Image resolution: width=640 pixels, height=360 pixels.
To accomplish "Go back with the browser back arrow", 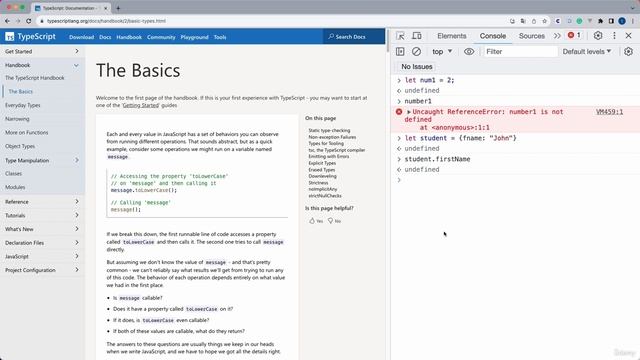I will click(x=7, y=21).
